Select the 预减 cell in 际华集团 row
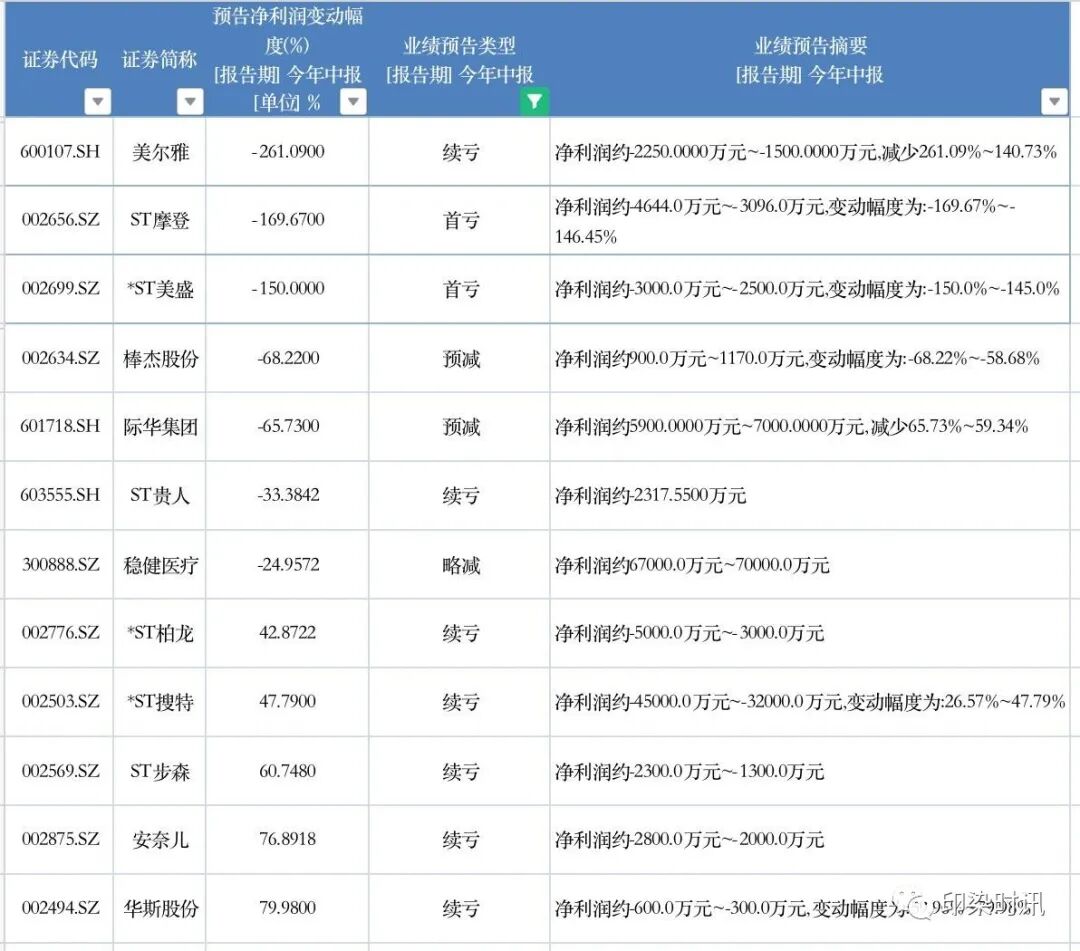1080x951 pixels. point(459,426)
